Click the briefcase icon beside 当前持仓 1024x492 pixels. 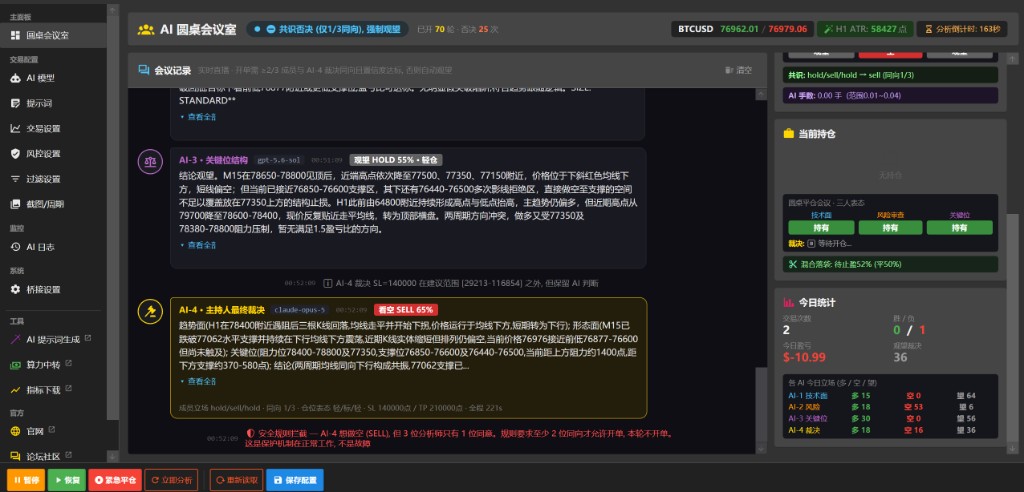point(788,133)
